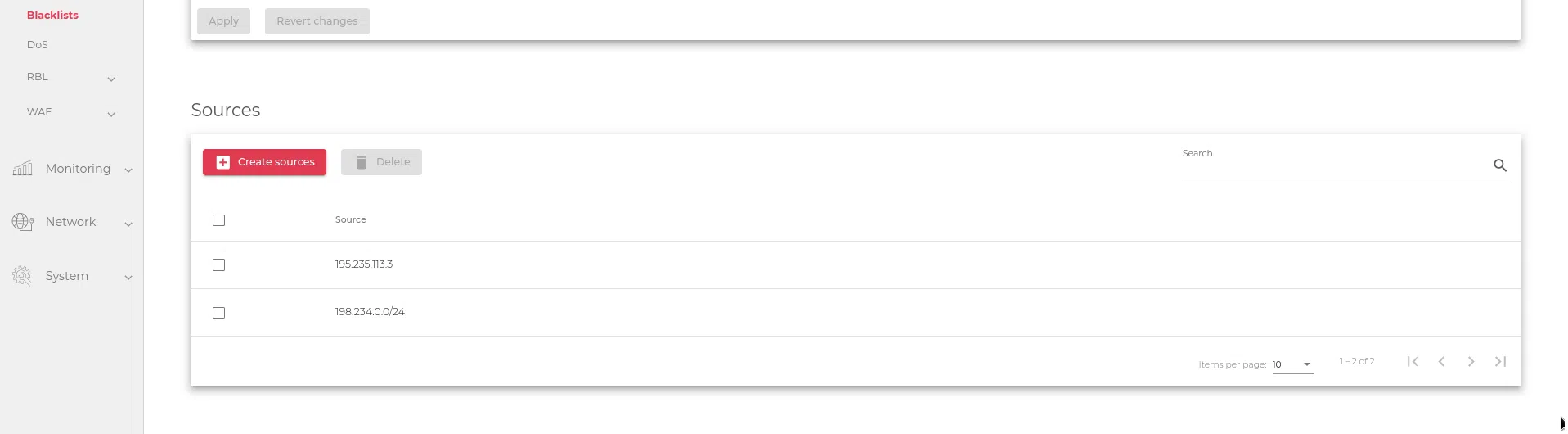The image size is (1568, 434).
Task: Click the System gear icon
Action: [22, 276]
